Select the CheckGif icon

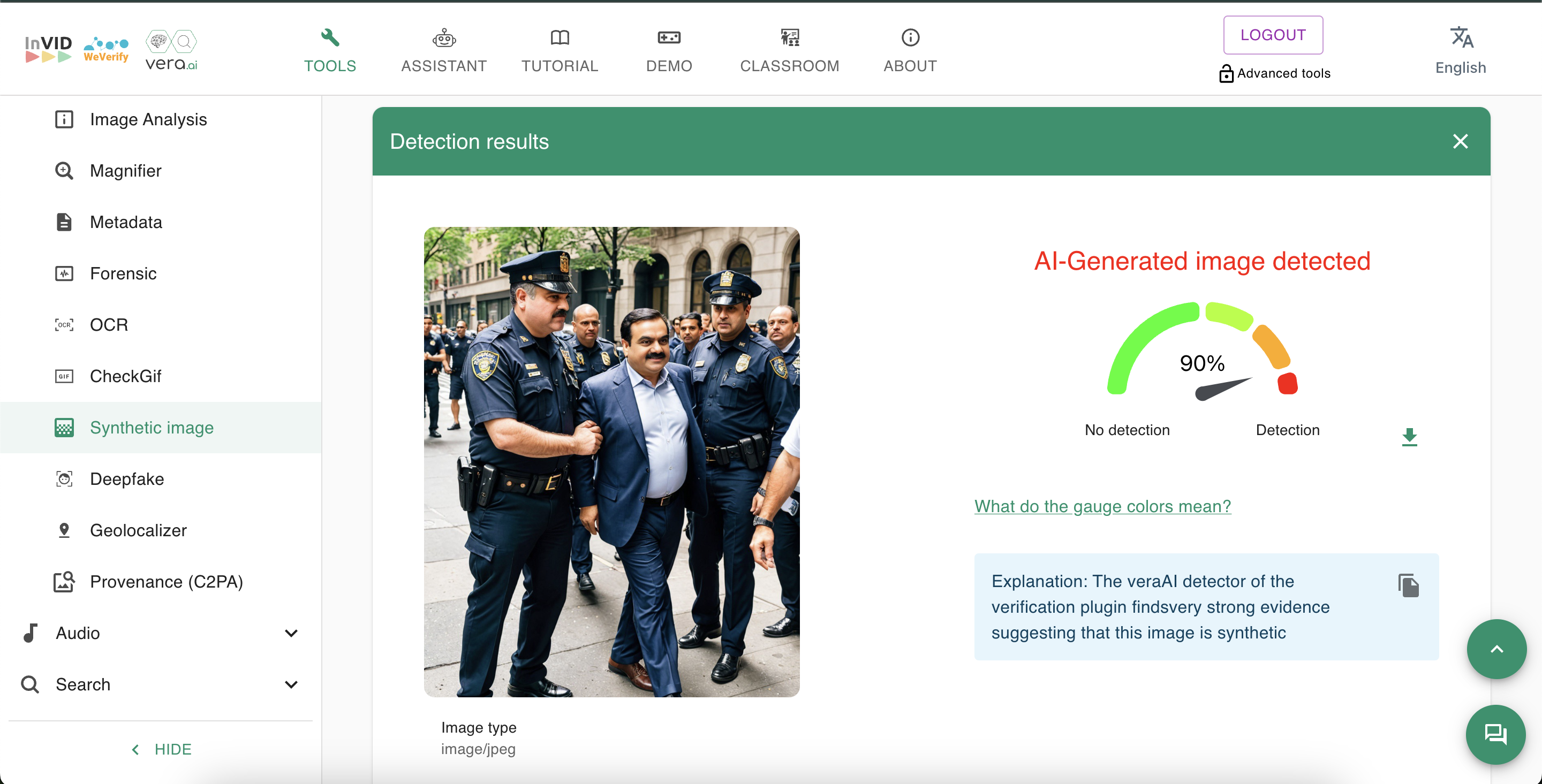64,376
